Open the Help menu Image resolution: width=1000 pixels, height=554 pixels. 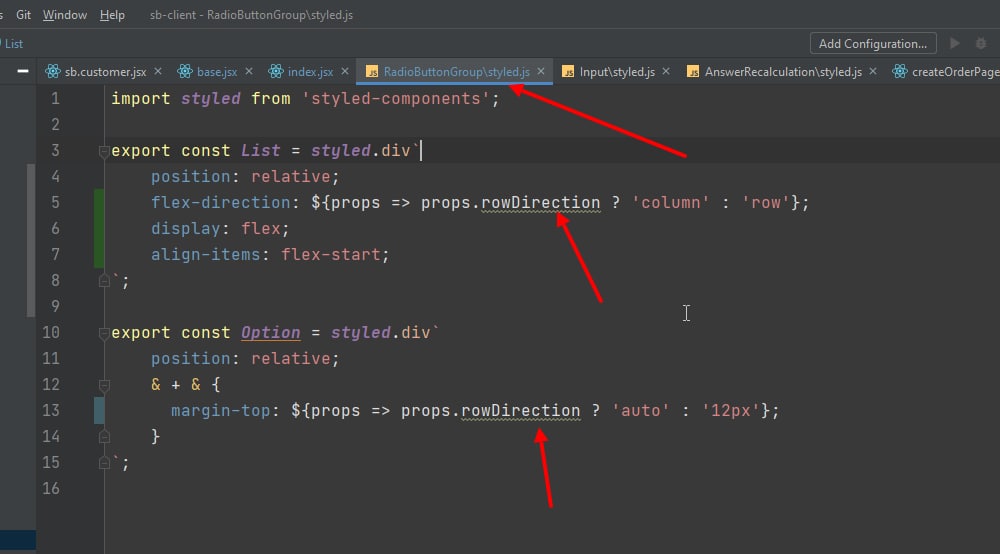(x=112, y=15)
